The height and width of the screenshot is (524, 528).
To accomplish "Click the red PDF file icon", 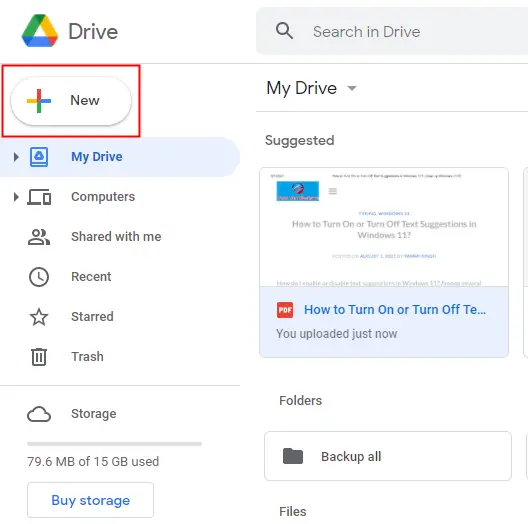I will pyautogui.click(x=285, y=310).
